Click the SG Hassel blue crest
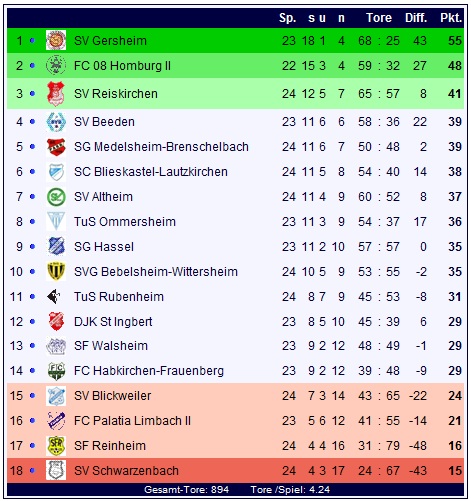The height and width of the screenshot is (501, 471). pyautogui.click(x=56, y=246)
